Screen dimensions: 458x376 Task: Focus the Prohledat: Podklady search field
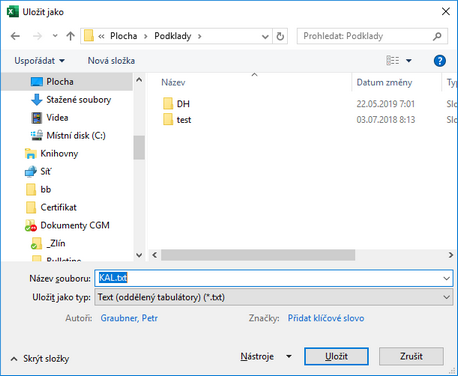click(x=372, y=36)
